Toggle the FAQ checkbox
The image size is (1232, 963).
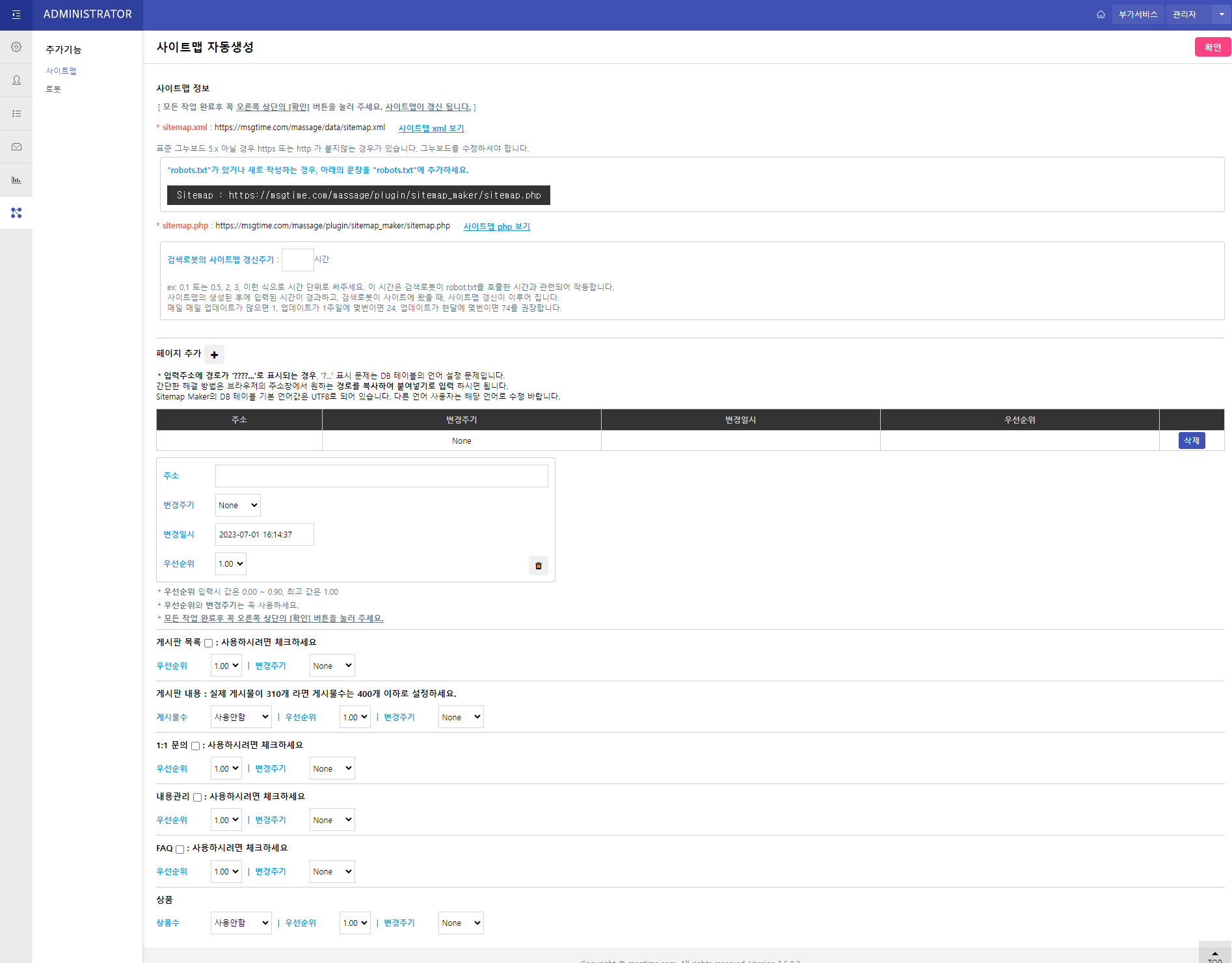(180, 849)
